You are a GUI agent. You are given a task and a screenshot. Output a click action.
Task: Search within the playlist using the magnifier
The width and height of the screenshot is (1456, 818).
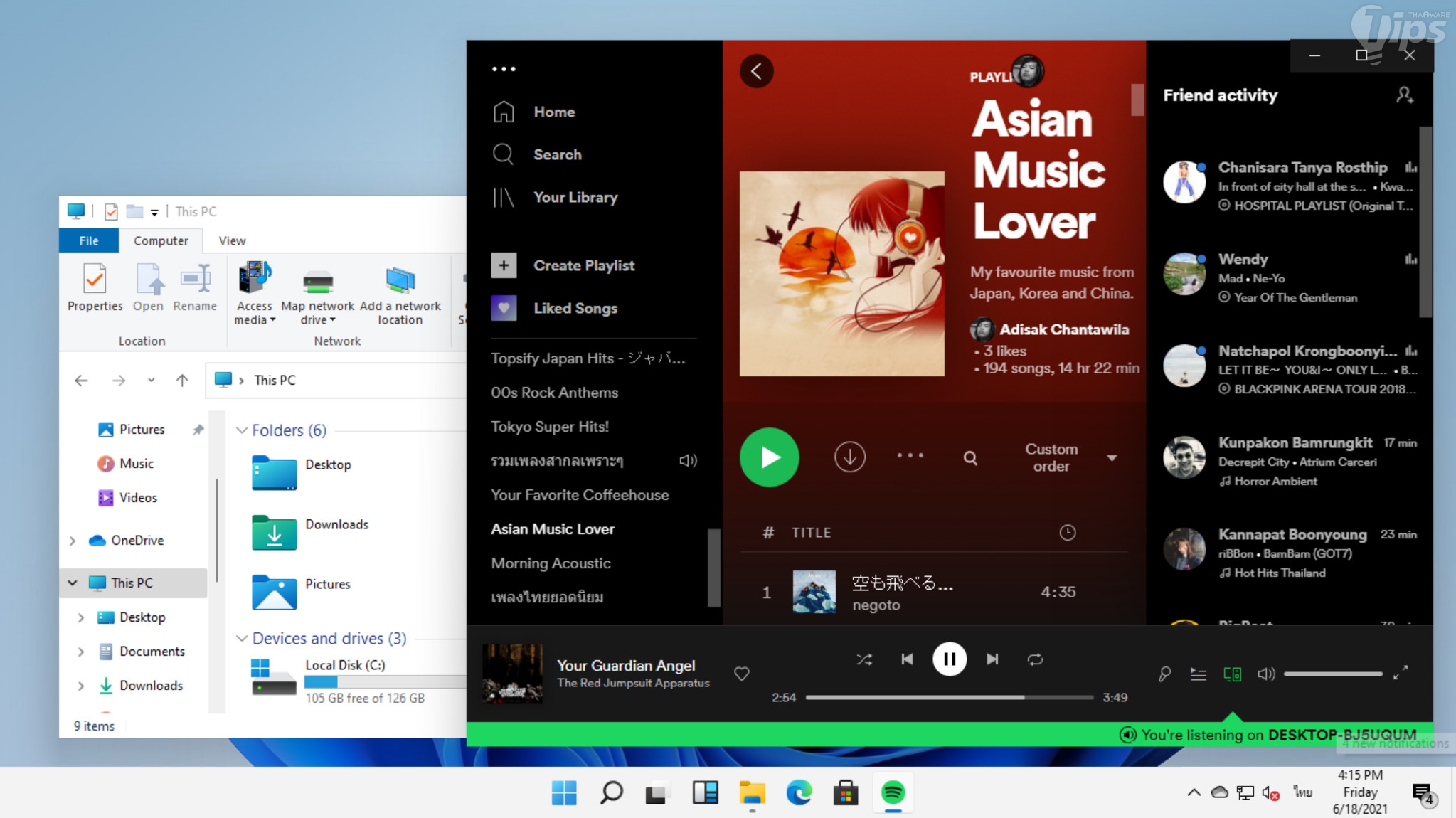pos(970,458)
